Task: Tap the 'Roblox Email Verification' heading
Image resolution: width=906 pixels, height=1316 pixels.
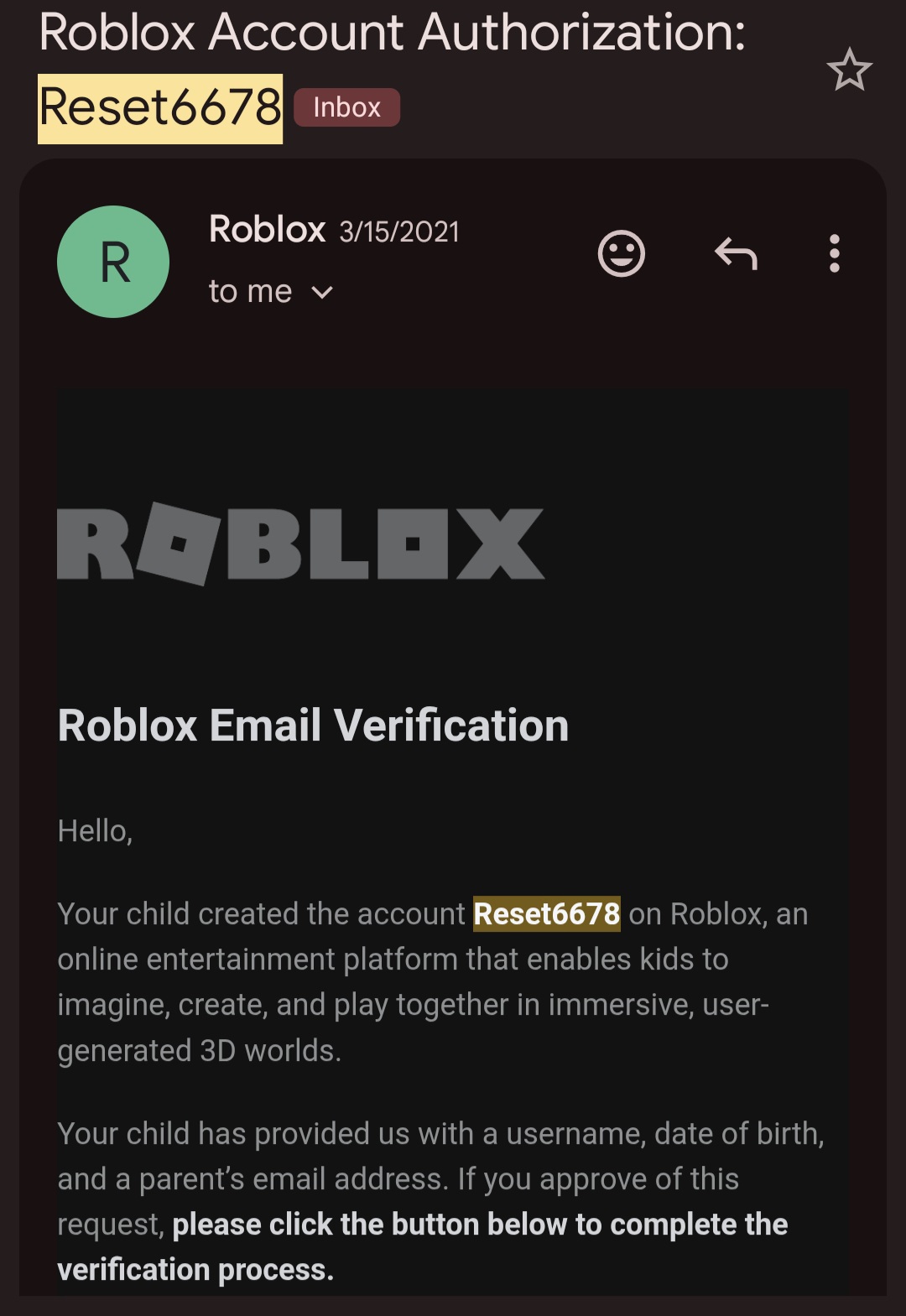Action: [313, 726]
